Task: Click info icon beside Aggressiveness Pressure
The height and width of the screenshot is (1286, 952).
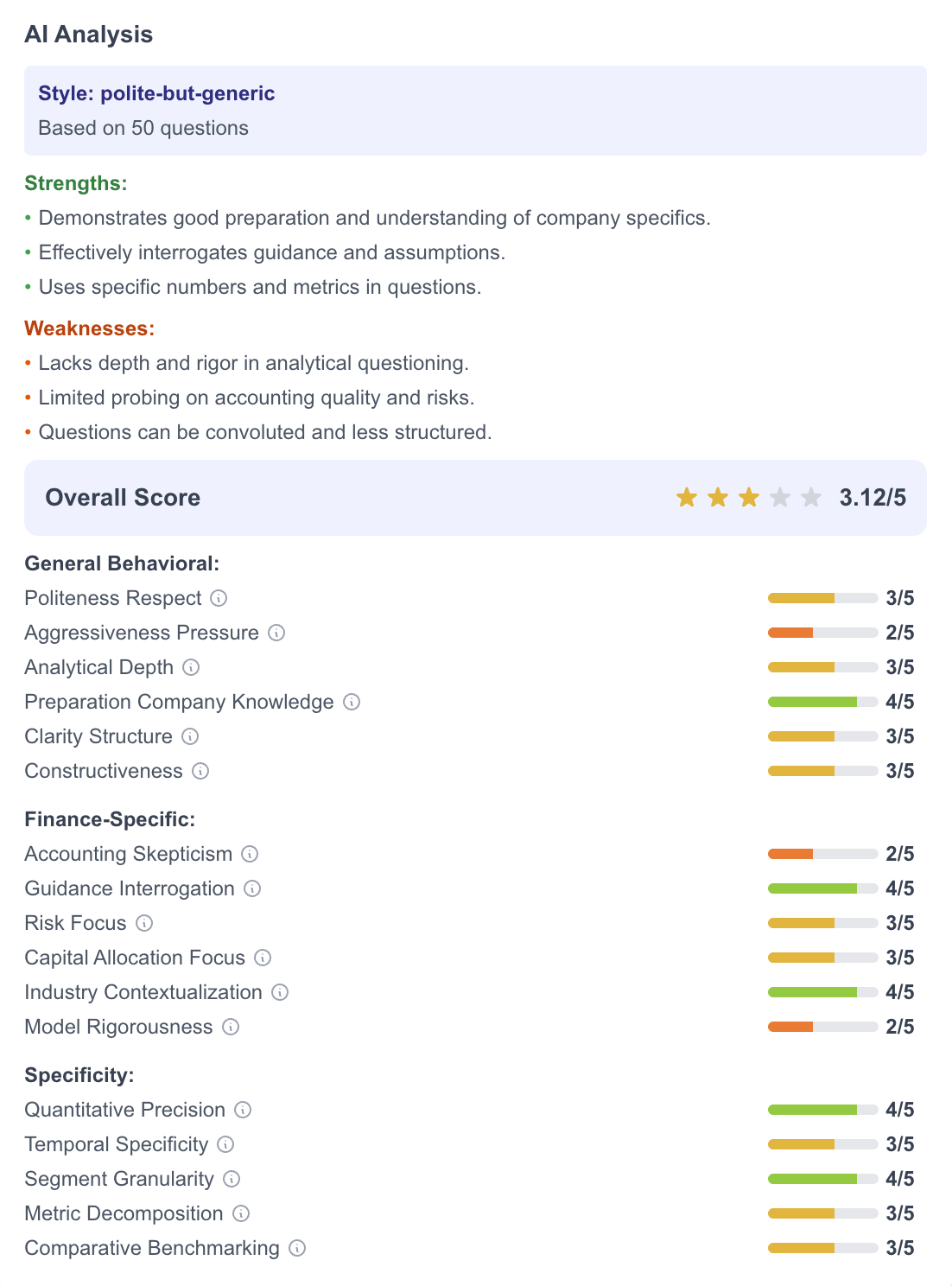Action: click(x=276, y=633)
